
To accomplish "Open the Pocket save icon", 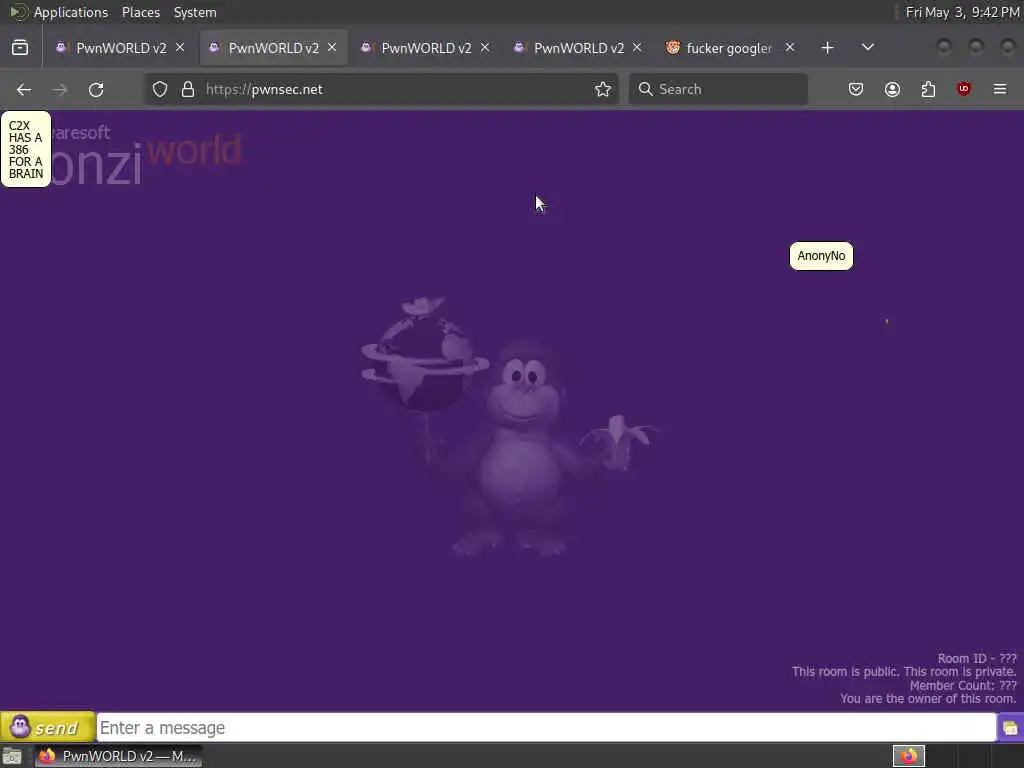I will (856, 89).
